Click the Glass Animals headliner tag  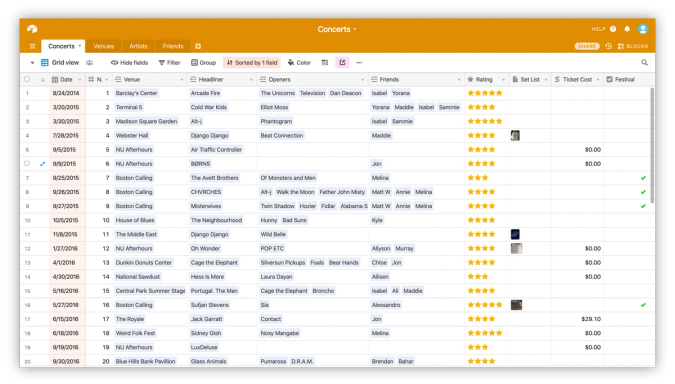tap(208, 361)
